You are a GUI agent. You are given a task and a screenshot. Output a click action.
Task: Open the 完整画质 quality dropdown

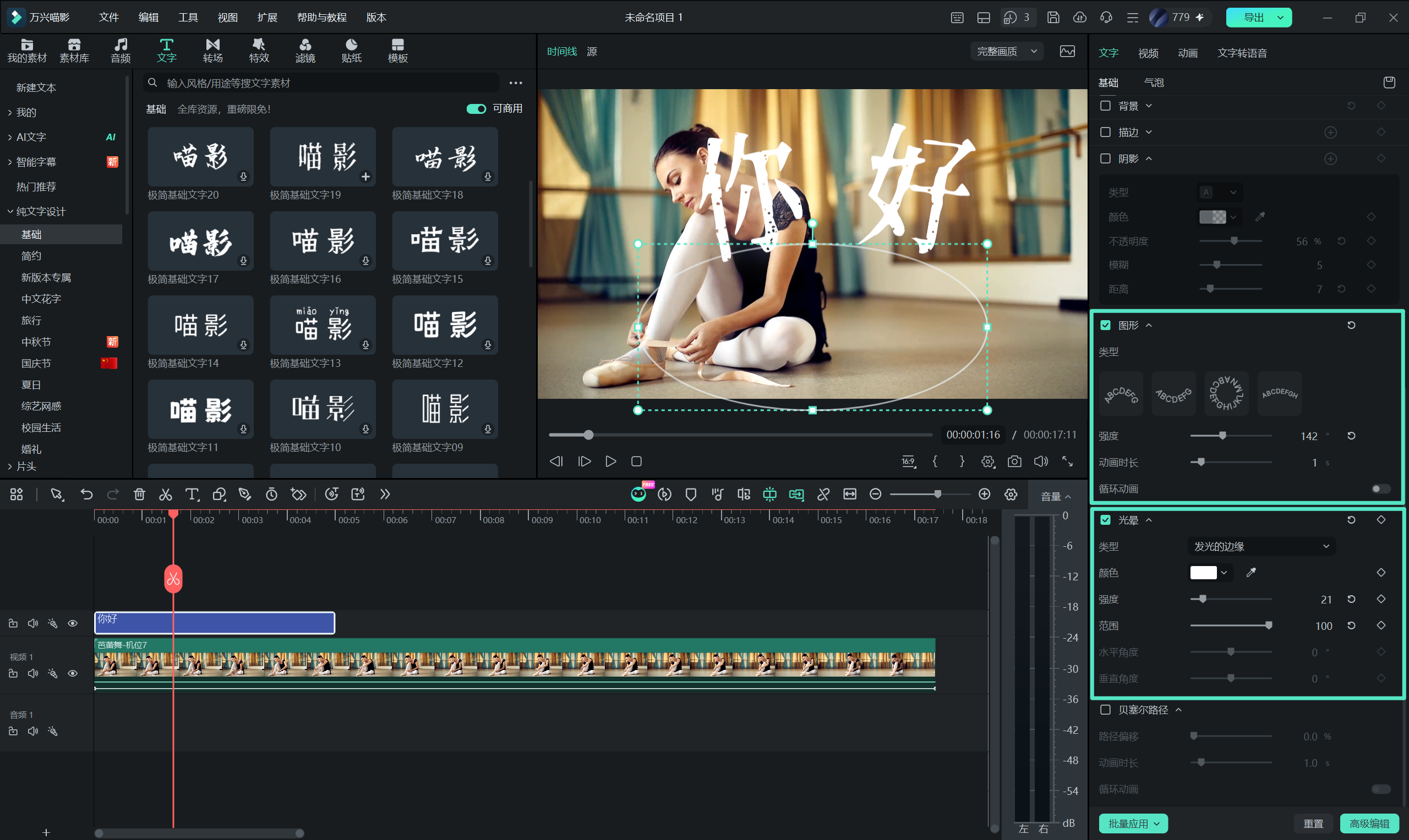pos(1007,52)
